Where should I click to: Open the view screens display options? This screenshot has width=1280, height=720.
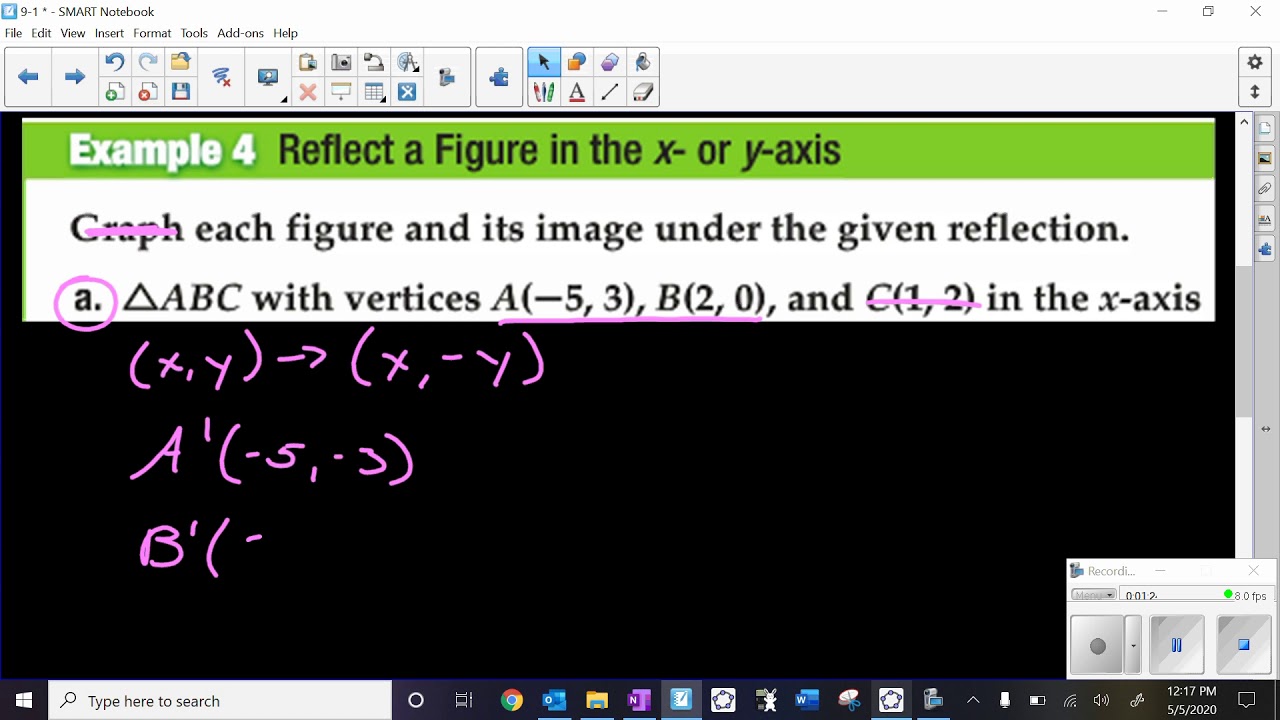click(x=268, y=77)
